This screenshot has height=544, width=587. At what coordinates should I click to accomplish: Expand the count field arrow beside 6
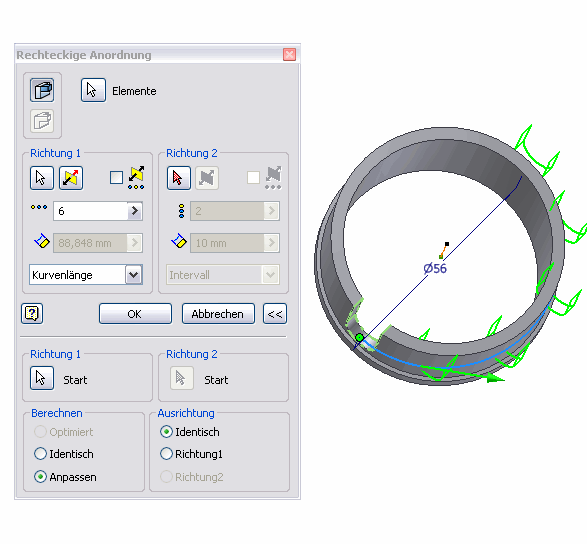(x=135, y=211)
